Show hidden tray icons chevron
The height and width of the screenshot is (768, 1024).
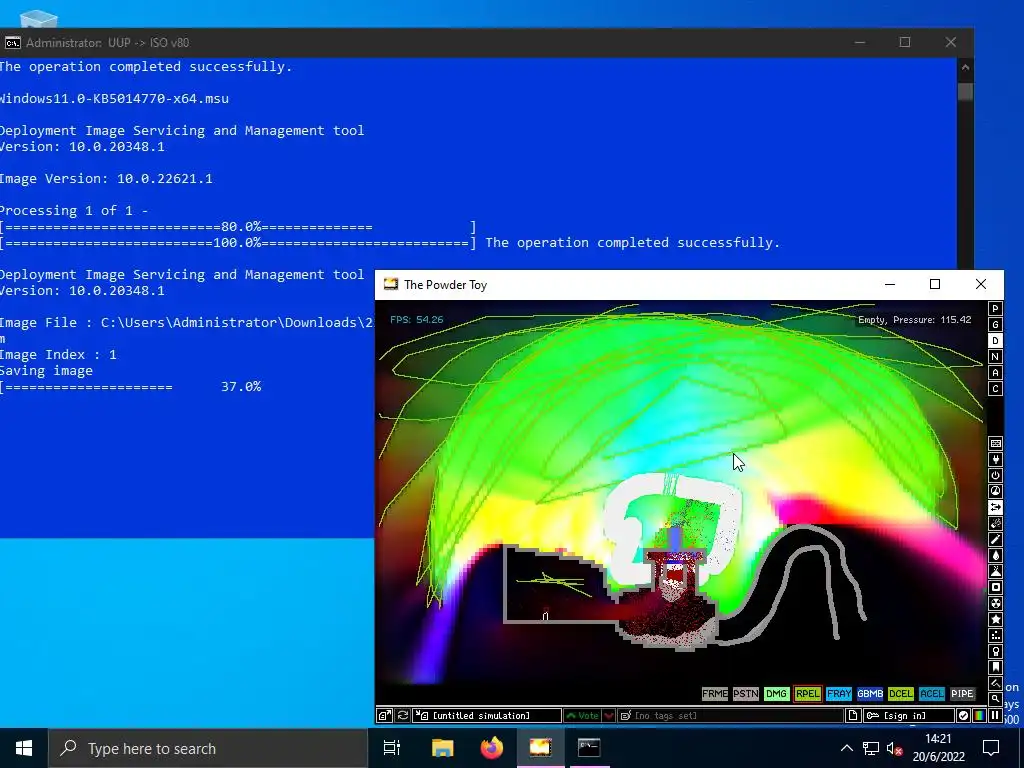846,748
